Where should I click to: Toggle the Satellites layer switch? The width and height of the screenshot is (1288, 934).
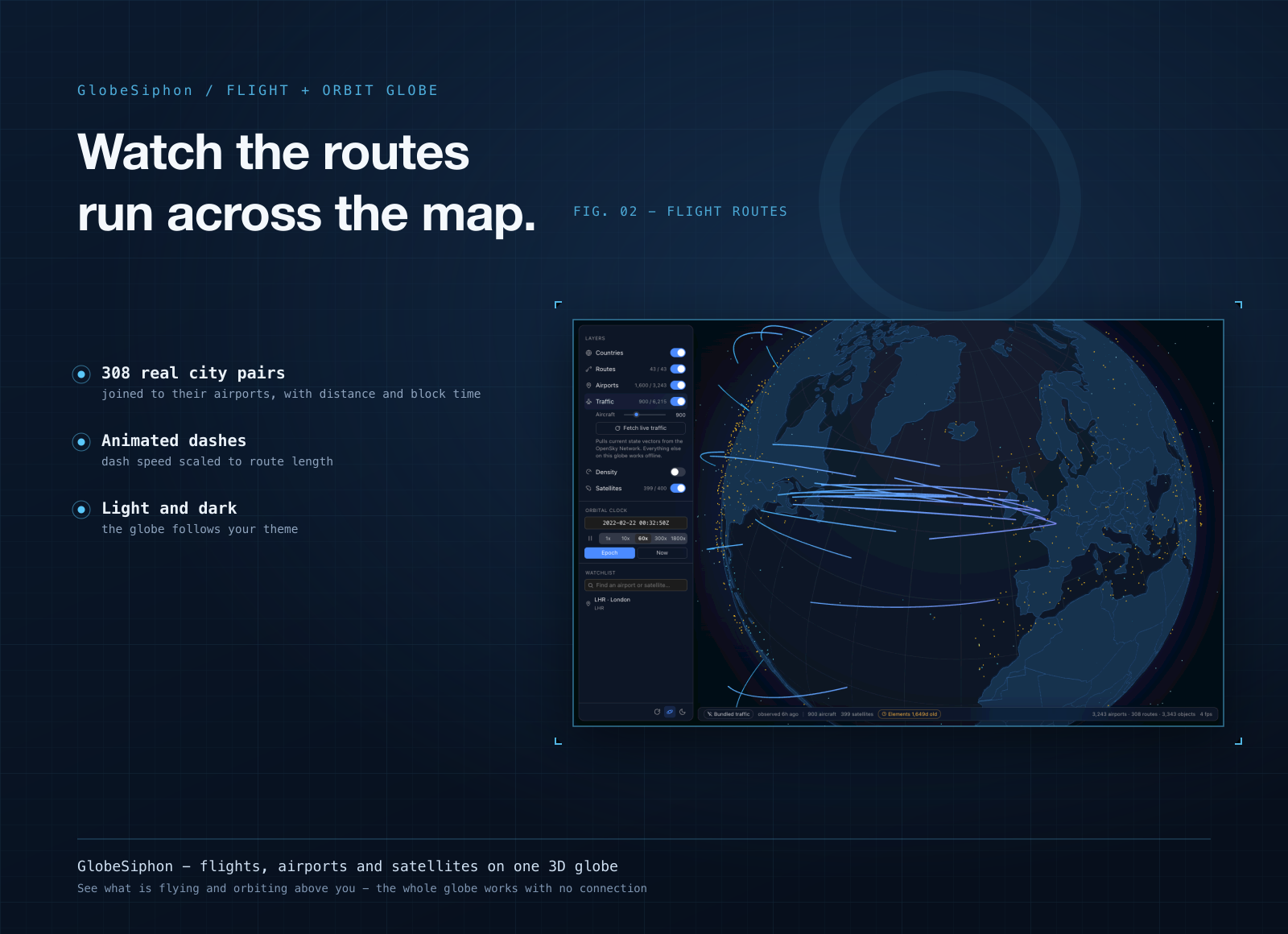[x=678, y=488]
